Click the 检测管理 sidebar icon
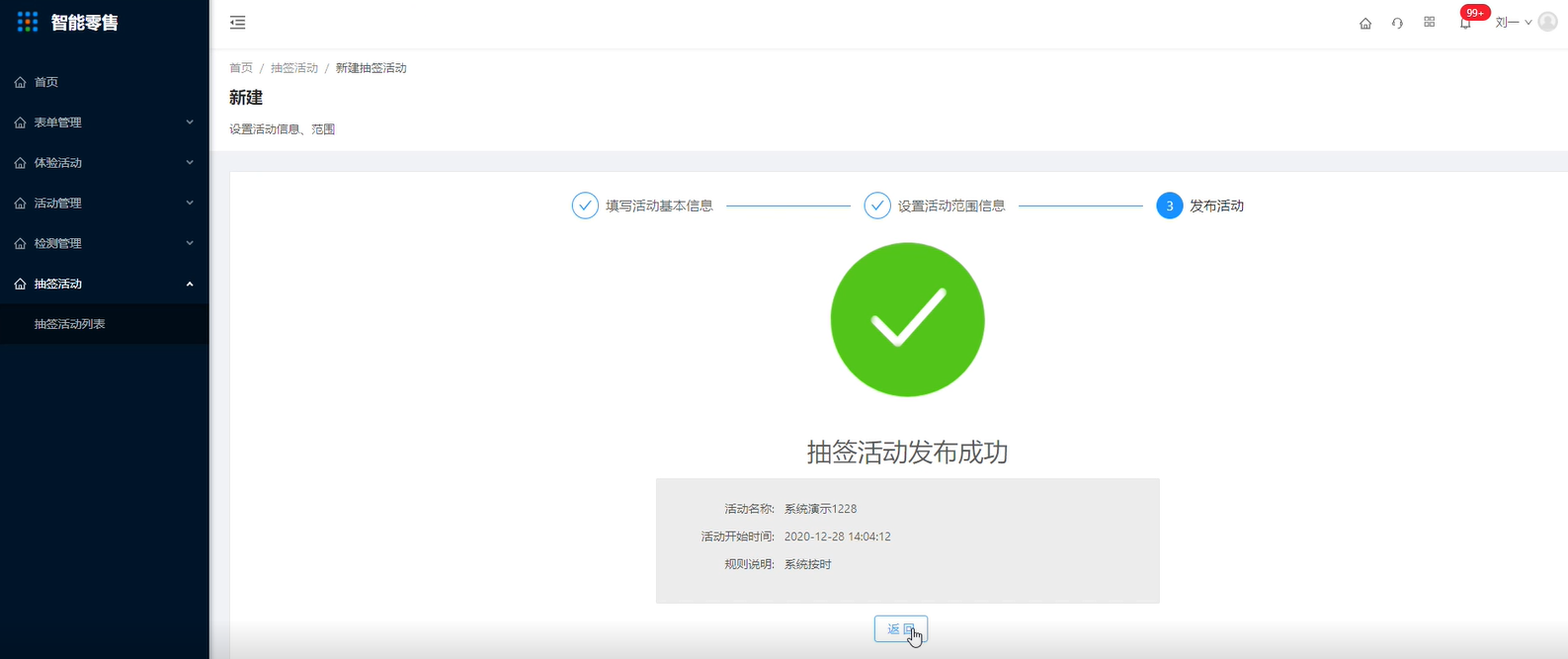This screenshot has width=1568, height=659. click(21, 243)
